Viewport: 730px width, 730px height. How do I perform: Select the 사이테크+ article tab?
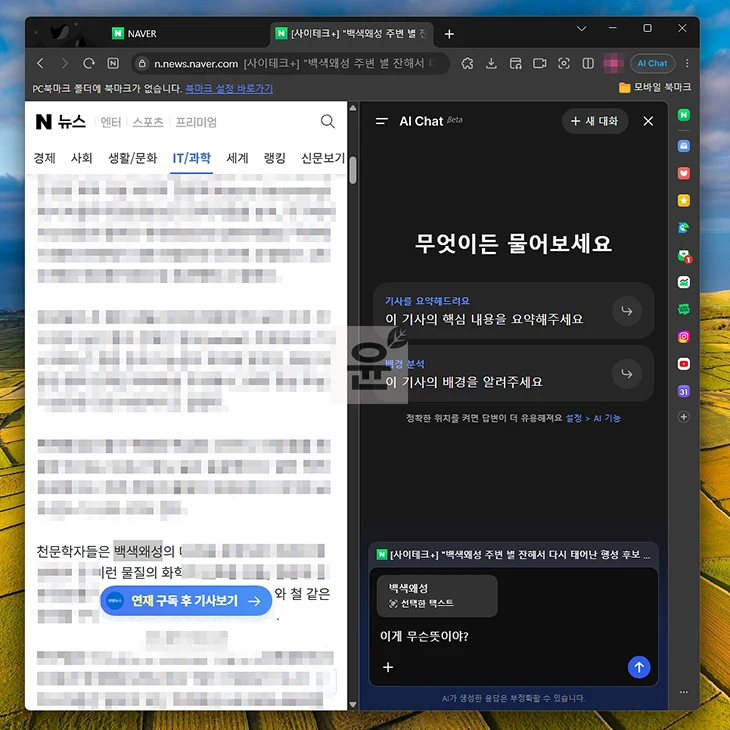[x=351, y=34]
